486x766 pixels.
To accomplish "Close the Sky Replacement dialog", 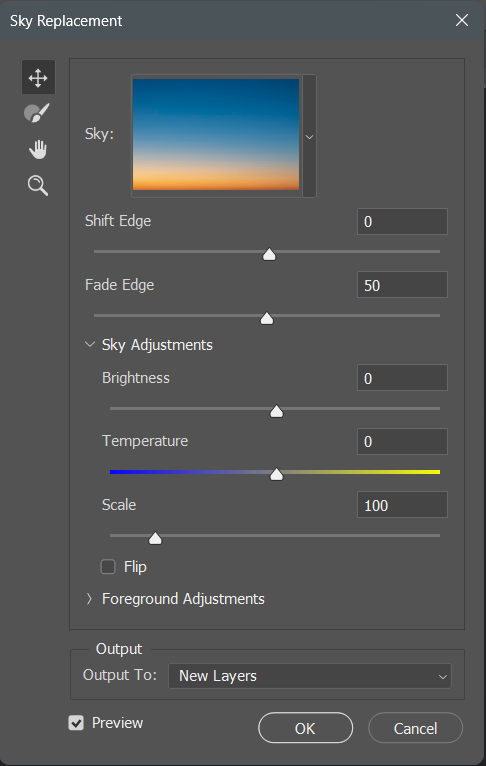I will 462,20.
